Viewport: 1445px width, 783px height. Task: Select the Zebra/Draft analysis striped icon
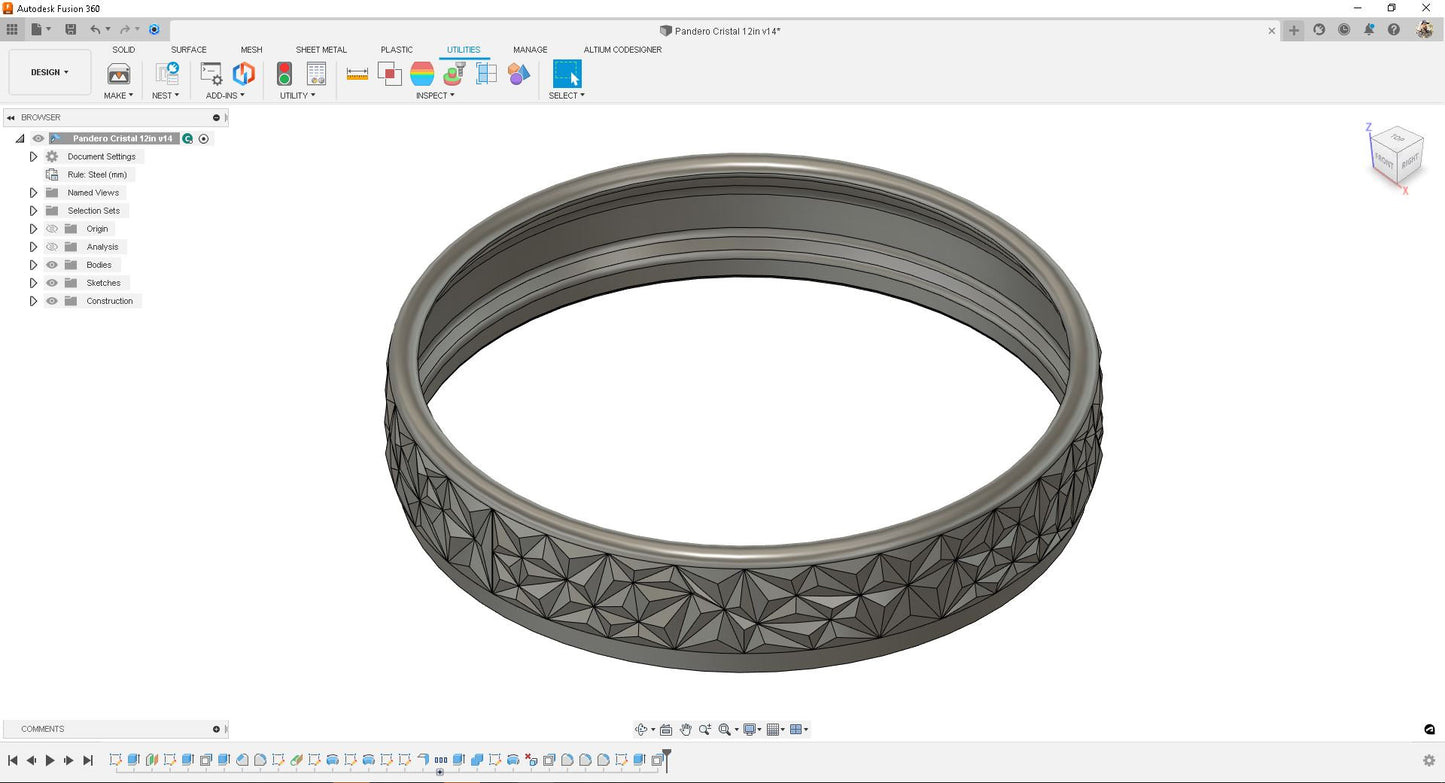(x=422, y=74)
